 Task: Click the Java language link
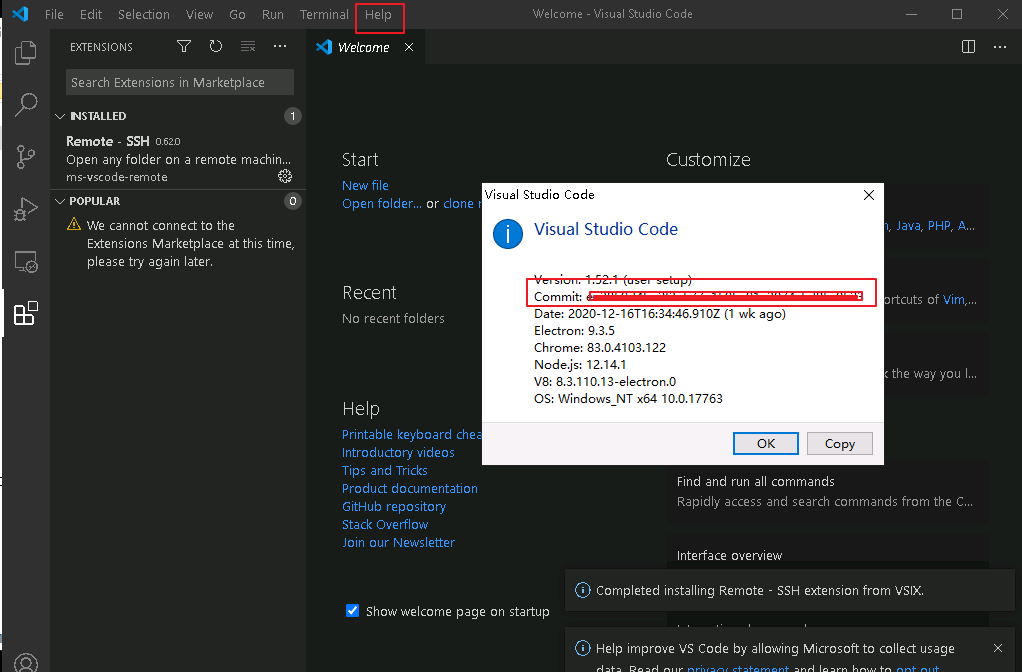point(909,226)
